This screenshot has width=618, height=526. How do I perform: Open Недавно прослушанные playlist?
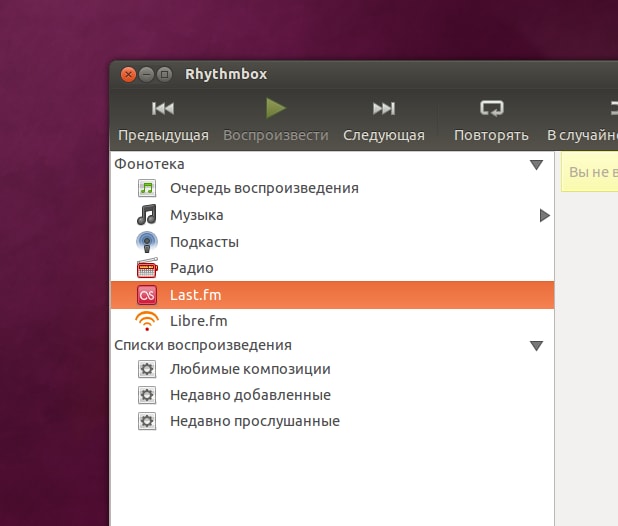tap(332, 421)
